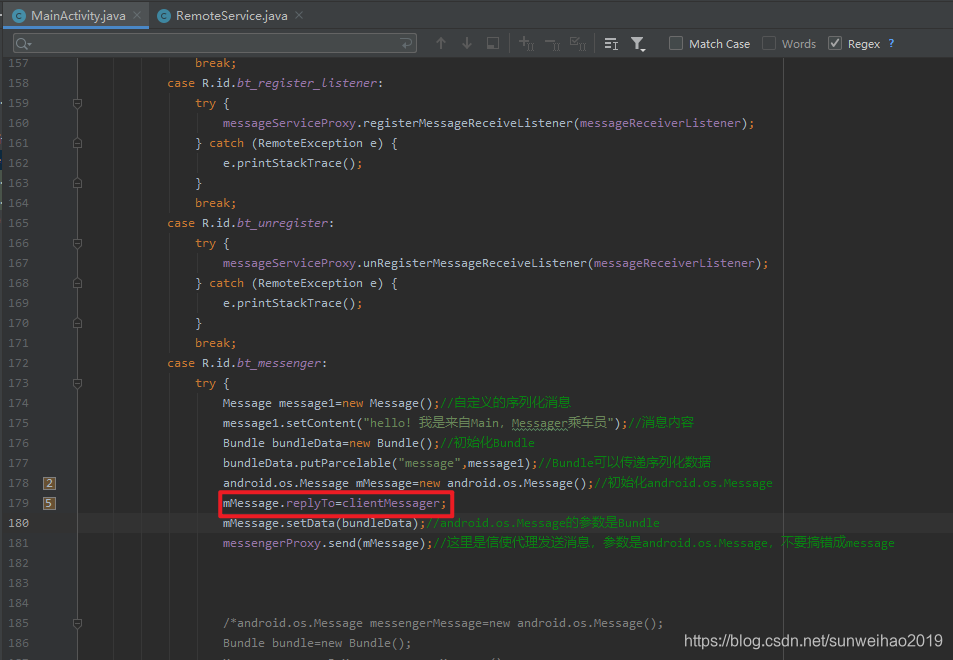Image resolution: width=953 pixels, height=660 pixels.
Task: Click clientMessager on line 179
Action: (x=391, y=503)
